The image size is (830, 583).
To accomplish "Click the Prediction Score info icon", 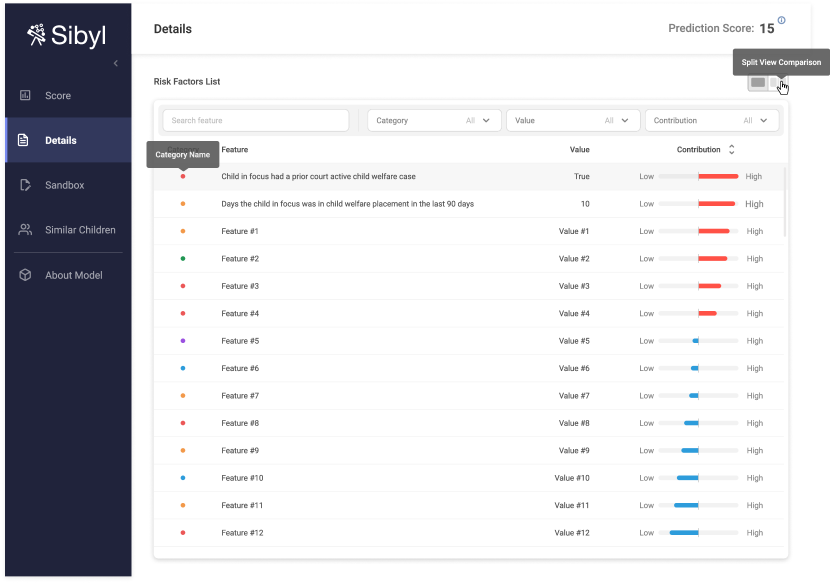I will point(781,20).
